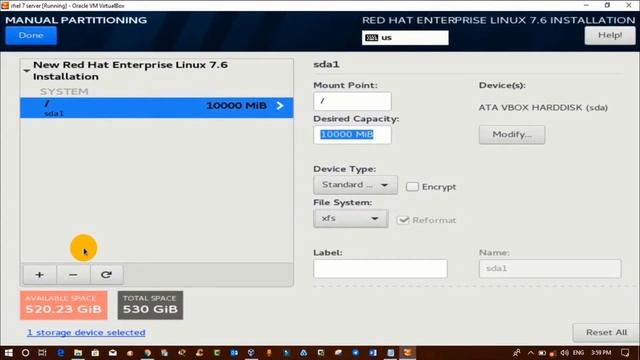Open the Windows Start menu
Image resolution: width=640 pixels, height=360 pixels.
pos(8,353)
